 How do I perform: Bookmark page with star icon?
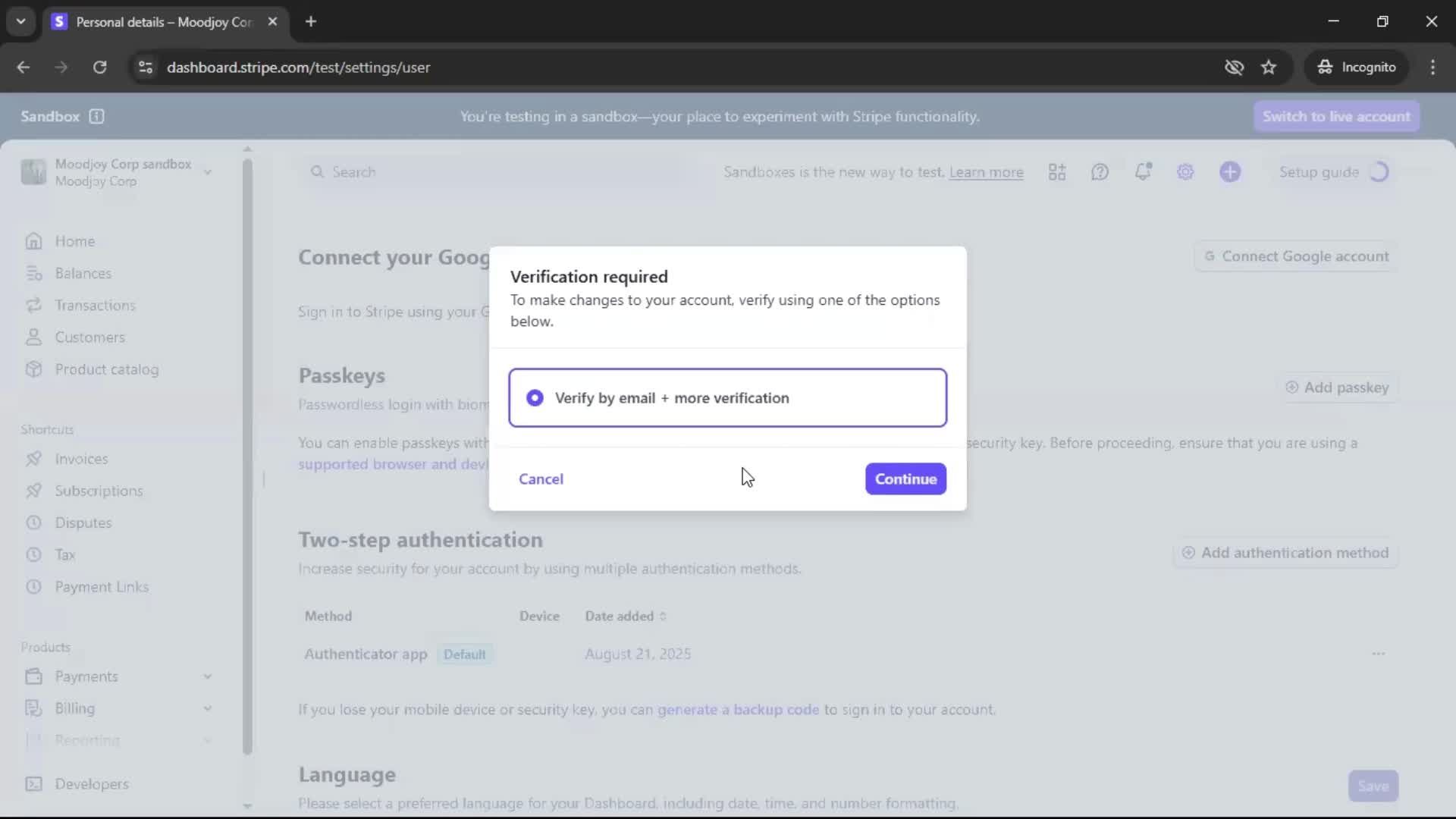point(1269,67)
